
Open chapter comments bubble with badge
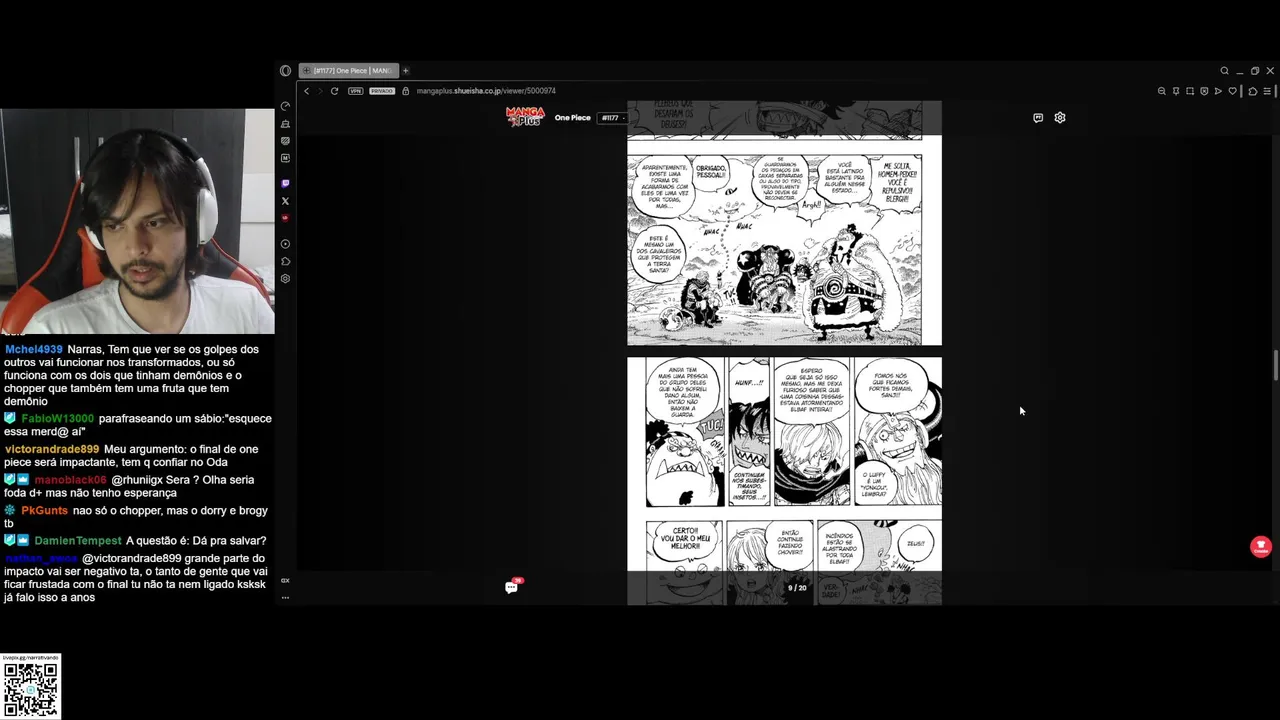tap(512, 587)
